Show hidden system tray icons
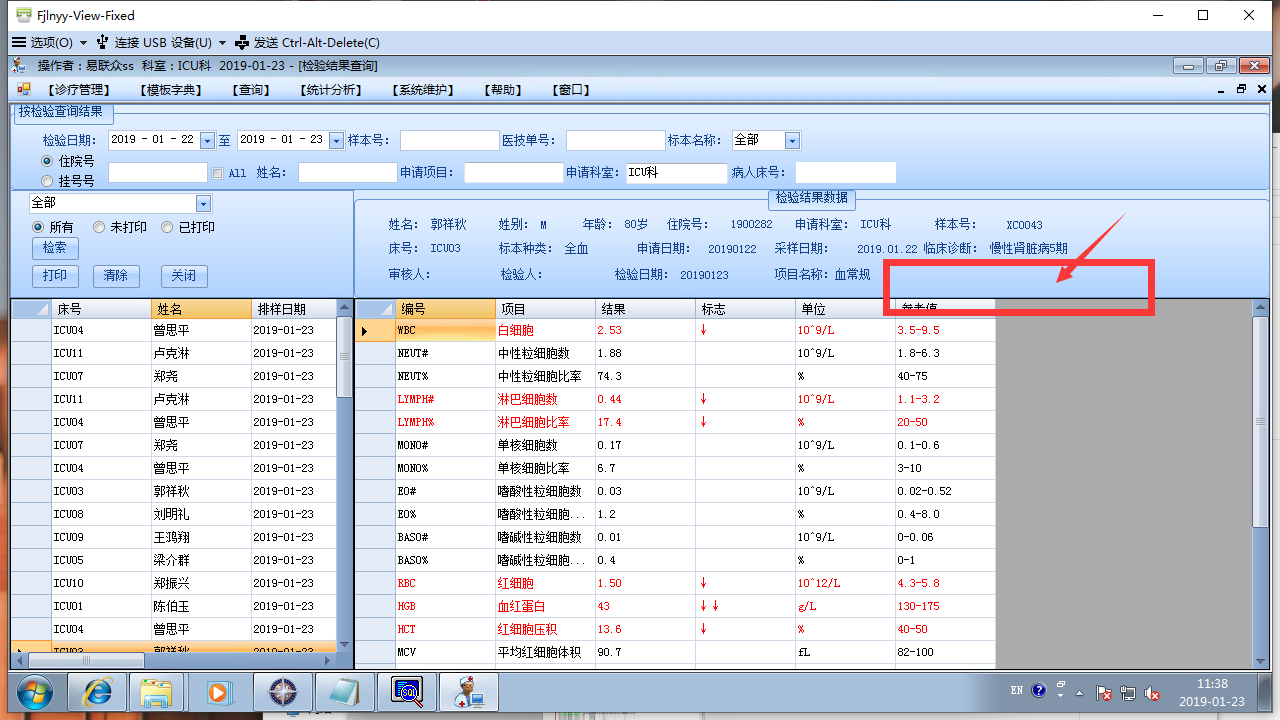The height and width of the screenshot is (720, 1280). 1078,692
